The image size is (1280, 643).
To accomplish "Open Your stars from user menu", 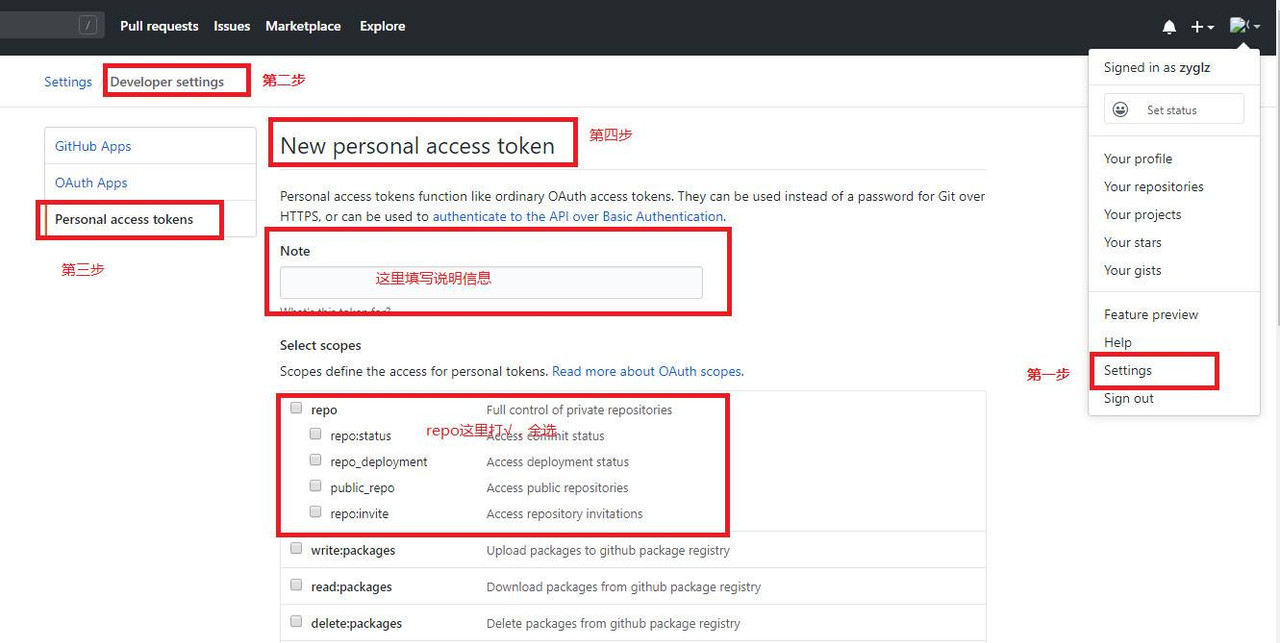I will 1132,243.
